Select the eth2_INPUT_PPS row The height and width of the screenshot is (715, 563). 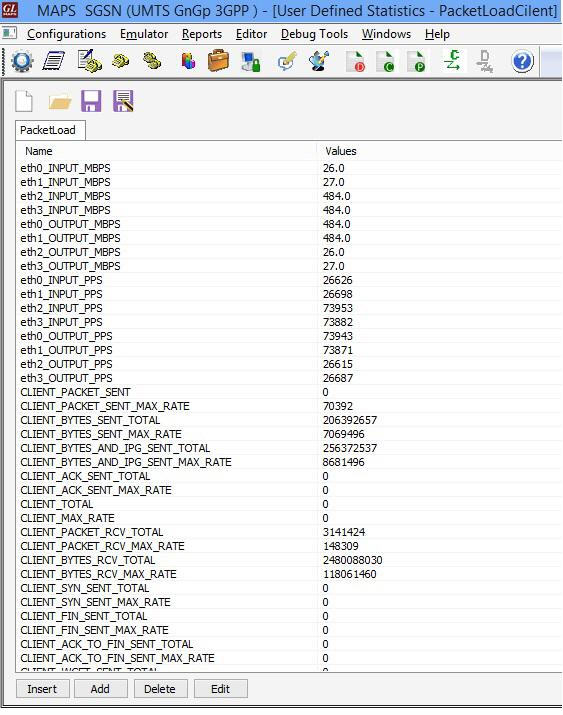coord(289,308)
